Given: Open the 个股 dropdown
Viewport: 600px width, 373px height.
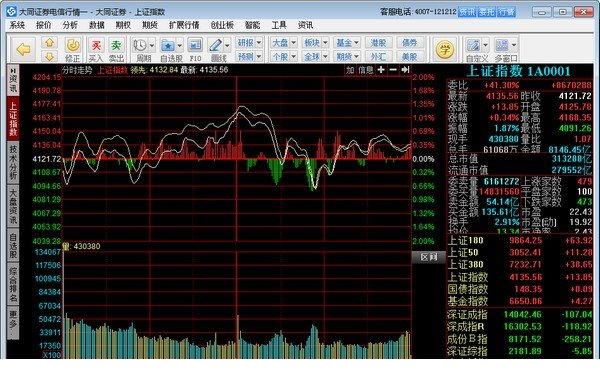Looking at the screenshot, I should 284,57.
